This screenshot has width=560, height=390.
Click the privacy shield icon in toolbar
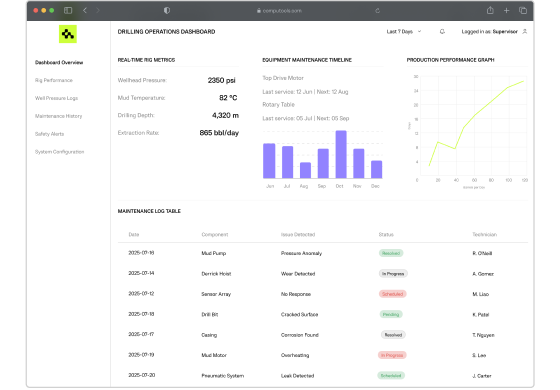[x=167, y=10]
